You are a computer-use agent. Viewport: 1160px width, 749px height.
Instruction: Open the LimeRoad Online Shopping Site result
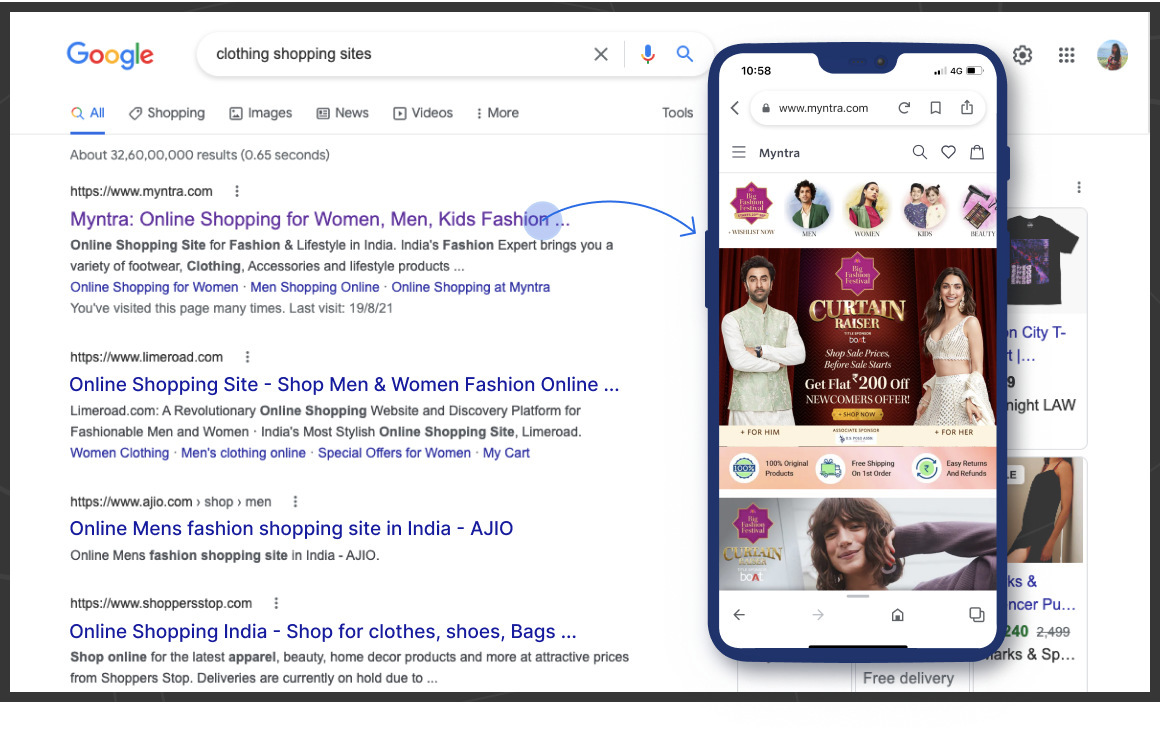click(344, 385)
